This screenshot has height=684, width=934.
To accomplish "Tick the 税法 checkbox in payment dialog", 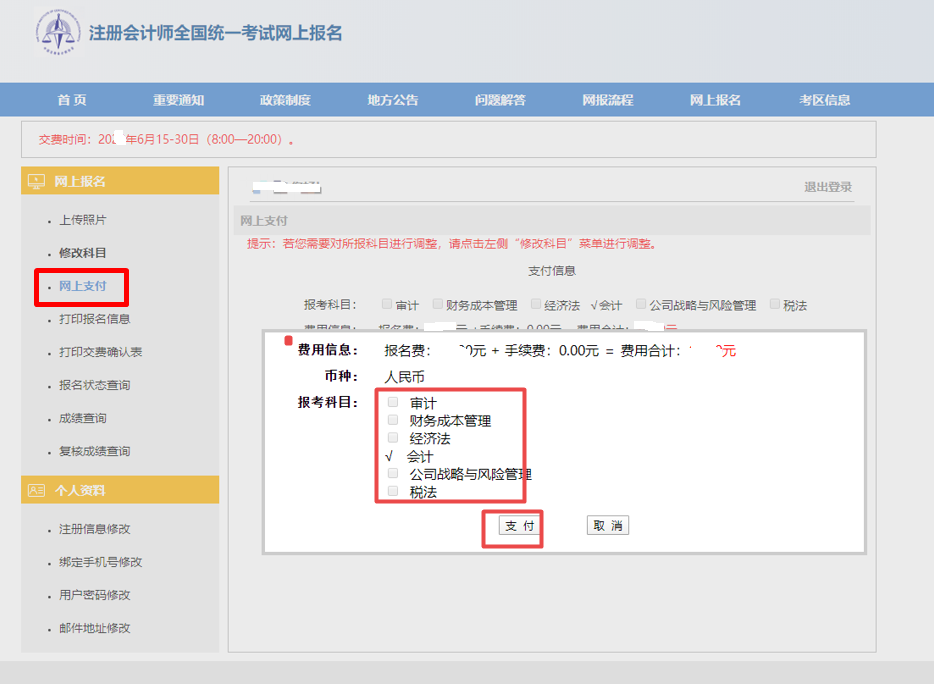I will click(393, 491).
